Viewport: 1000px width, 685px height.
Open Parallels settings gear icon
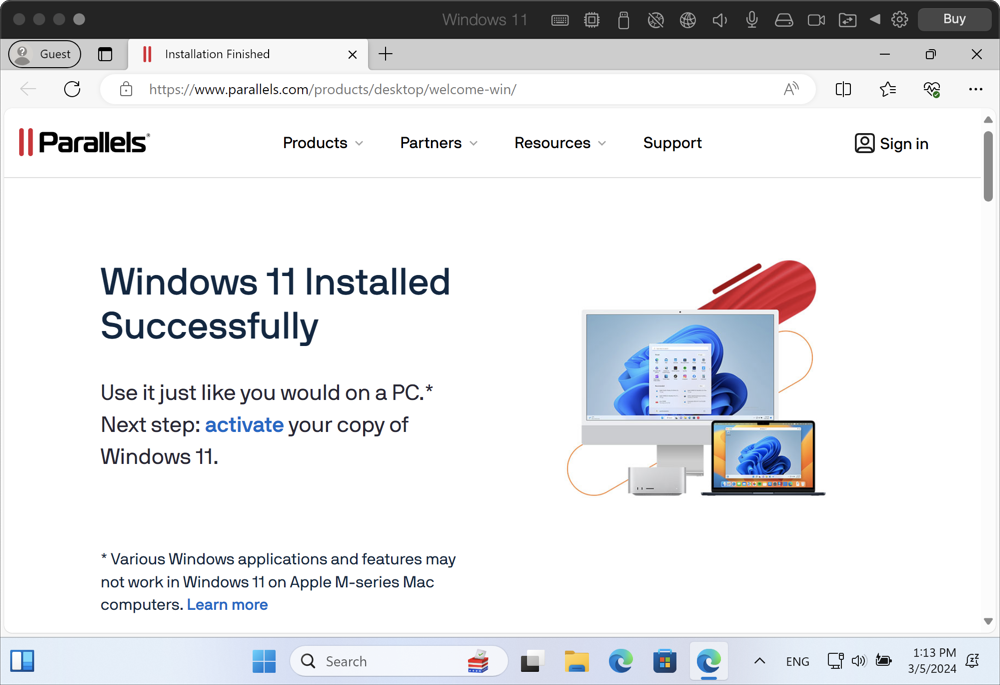899,19
